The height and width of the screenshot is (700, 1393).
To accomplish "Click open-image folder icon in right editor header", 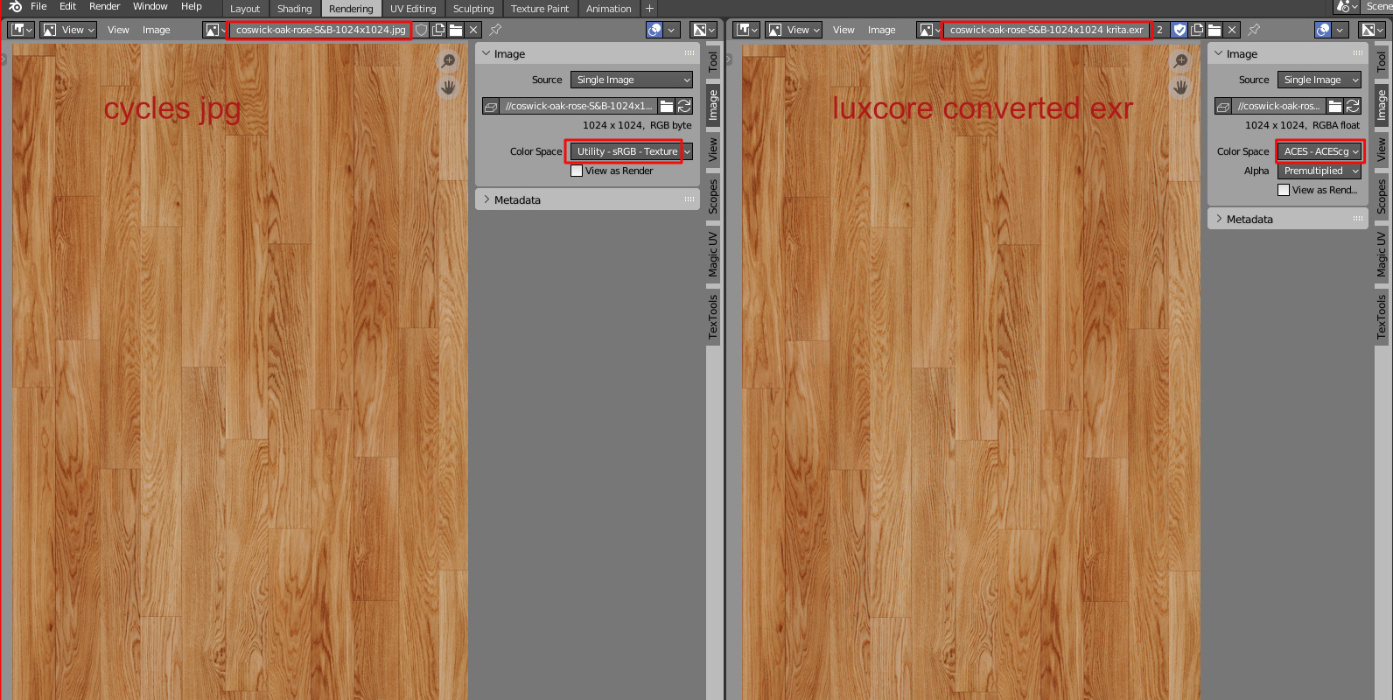I will [1214, 30].
